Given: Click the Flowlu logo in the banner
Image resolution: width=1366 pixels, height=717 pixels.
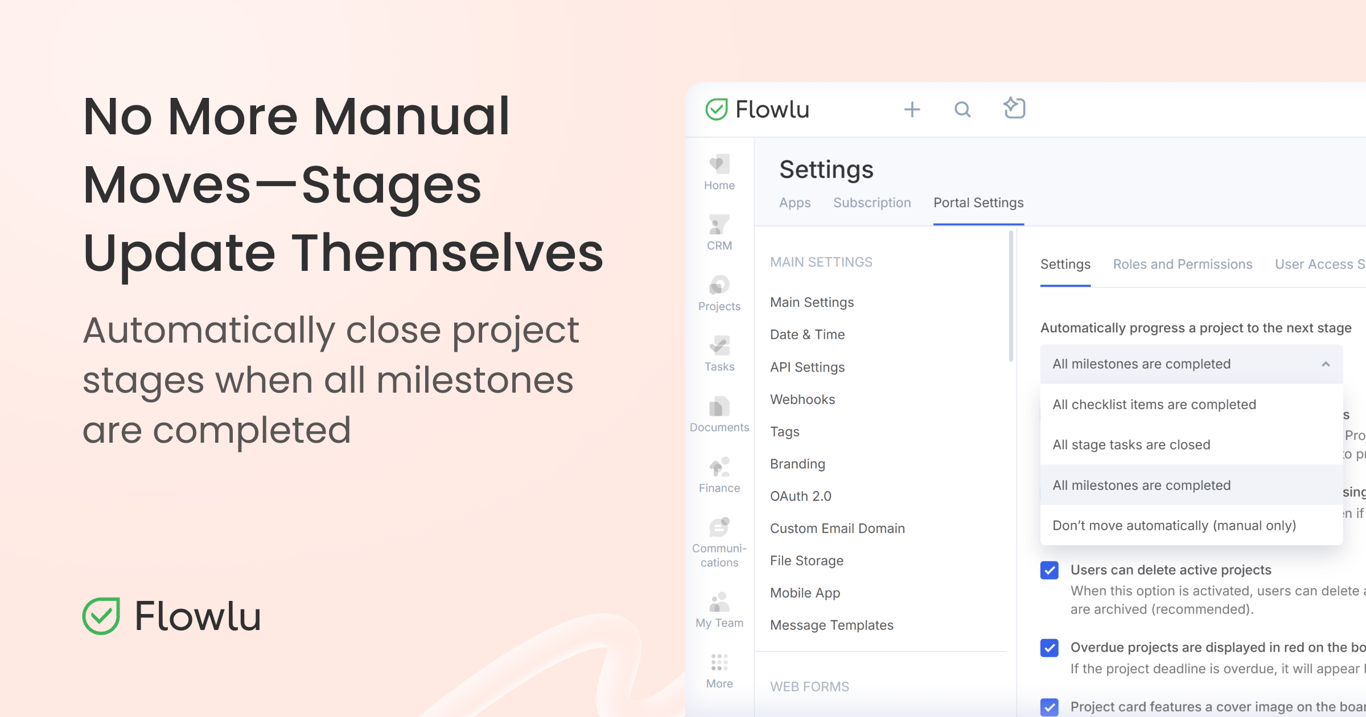Looking at the screenshot, I should click(172, 616).
